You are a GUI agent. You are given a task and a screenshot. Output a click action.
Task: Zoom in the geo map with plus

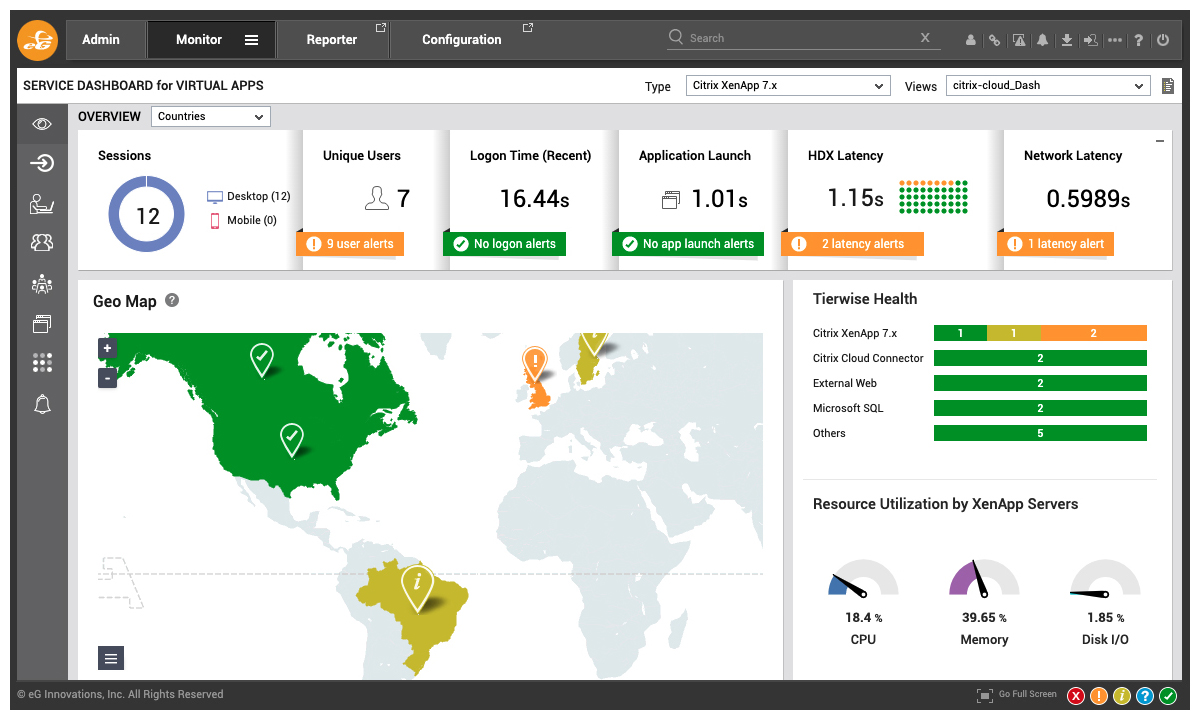click(x=108, y=348)
